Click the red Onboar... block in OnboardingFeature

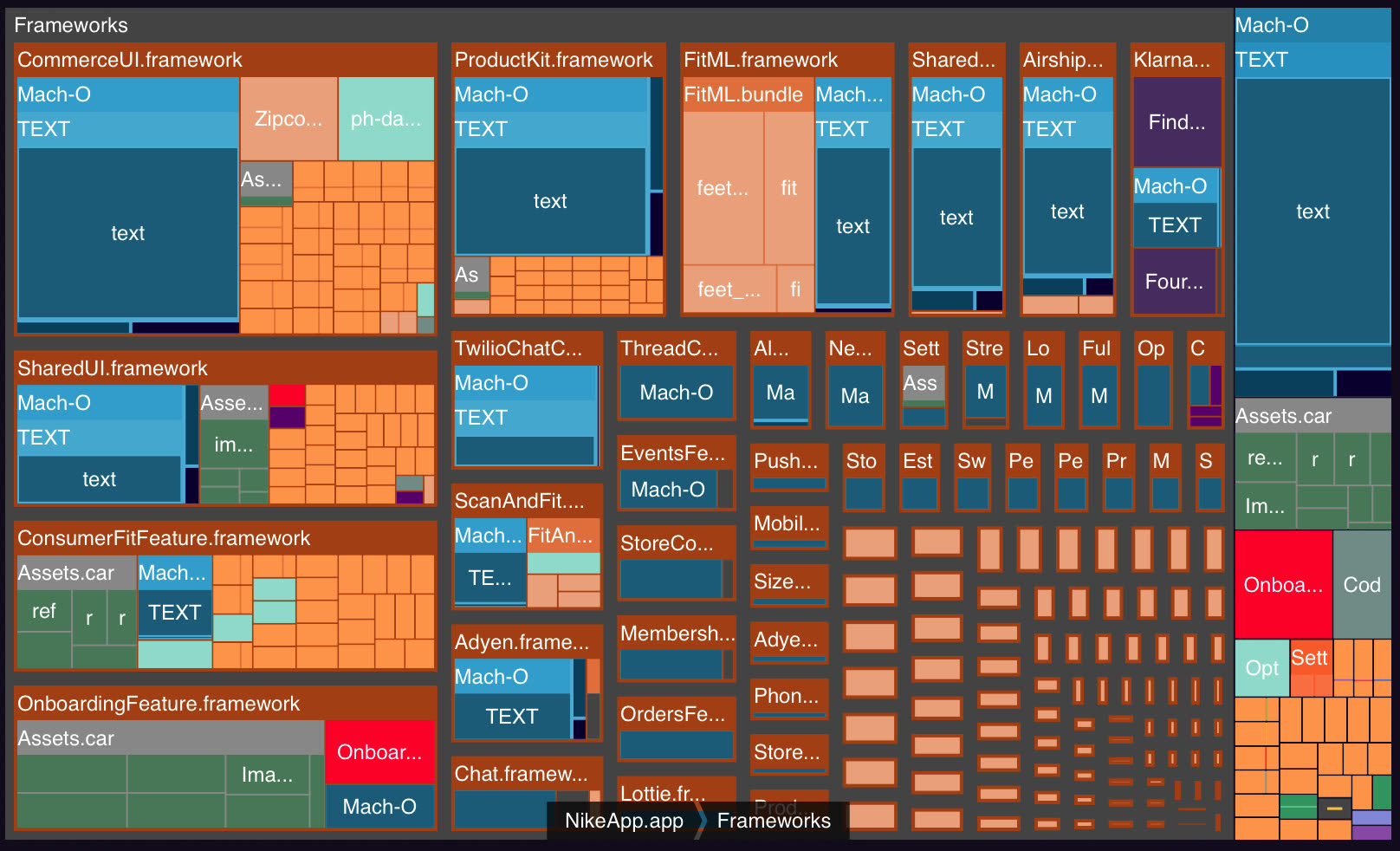379,752
